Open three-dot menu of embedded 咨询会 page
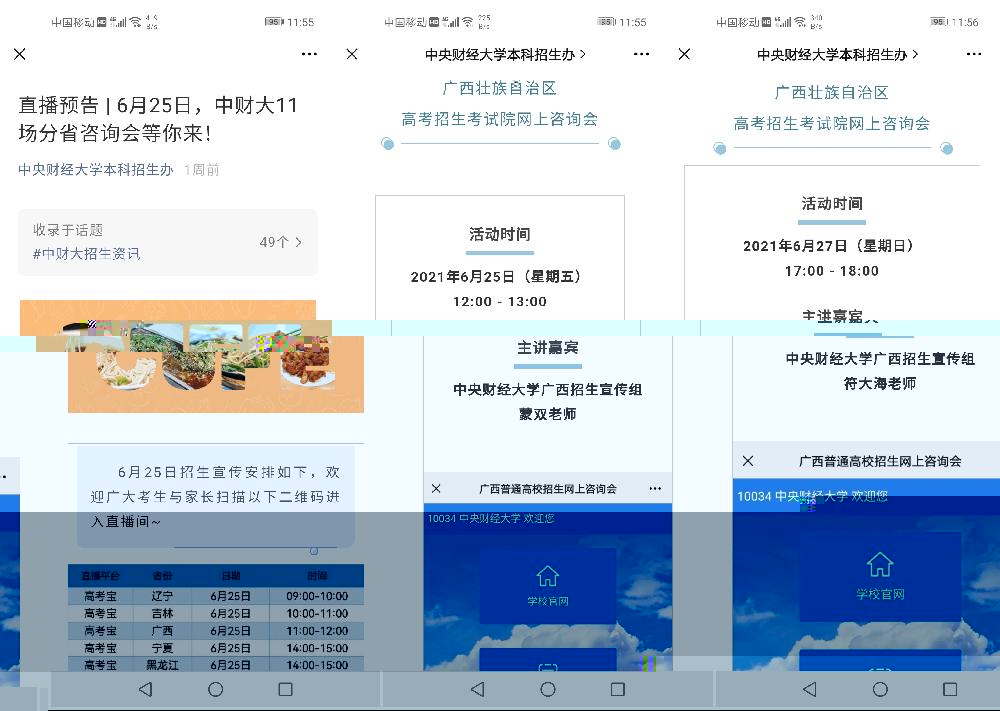This screenshot has width=1000, height=711. tap(654, 489)
